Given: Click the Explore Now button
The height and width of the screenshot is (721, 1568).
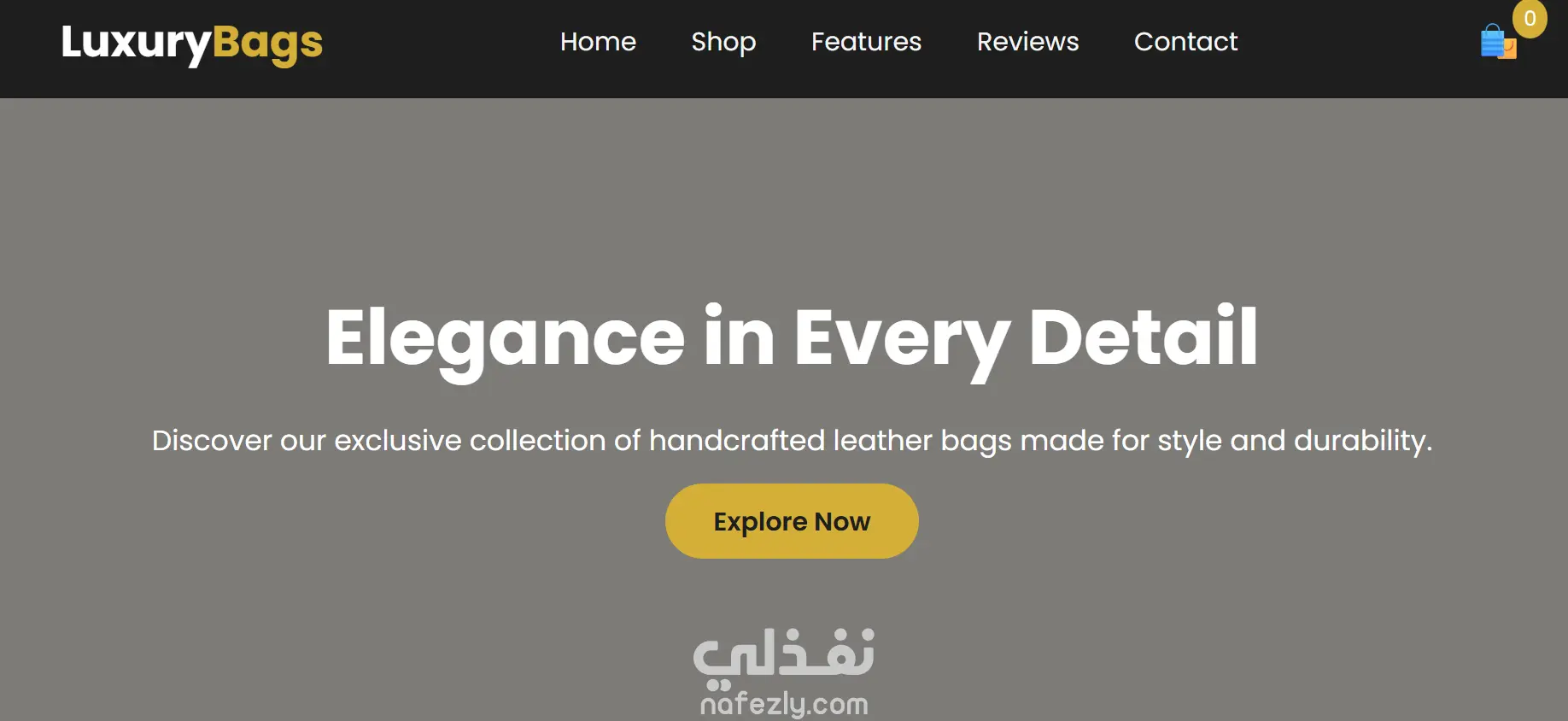Looking at the screenshot, I should point(792,521).
